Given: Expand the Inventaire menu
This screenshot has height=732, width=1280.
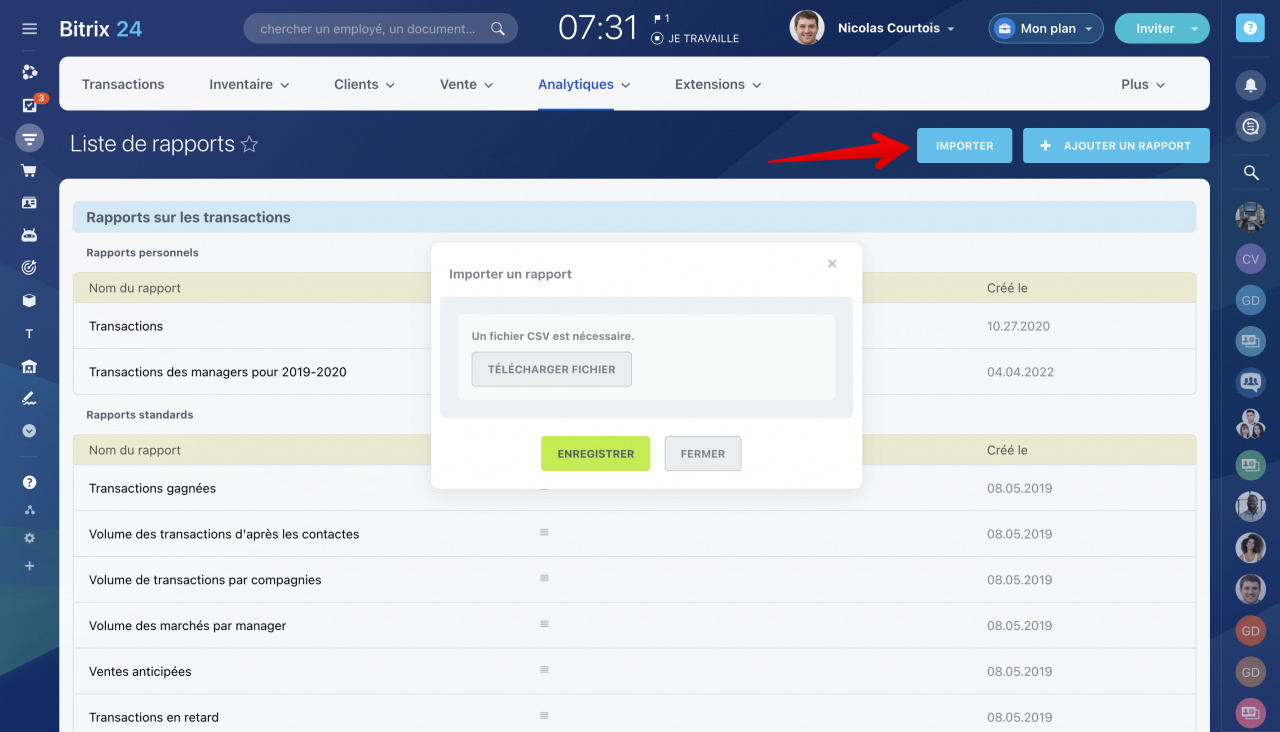Looking at the screenshot, I should click(x=249, y=84).
